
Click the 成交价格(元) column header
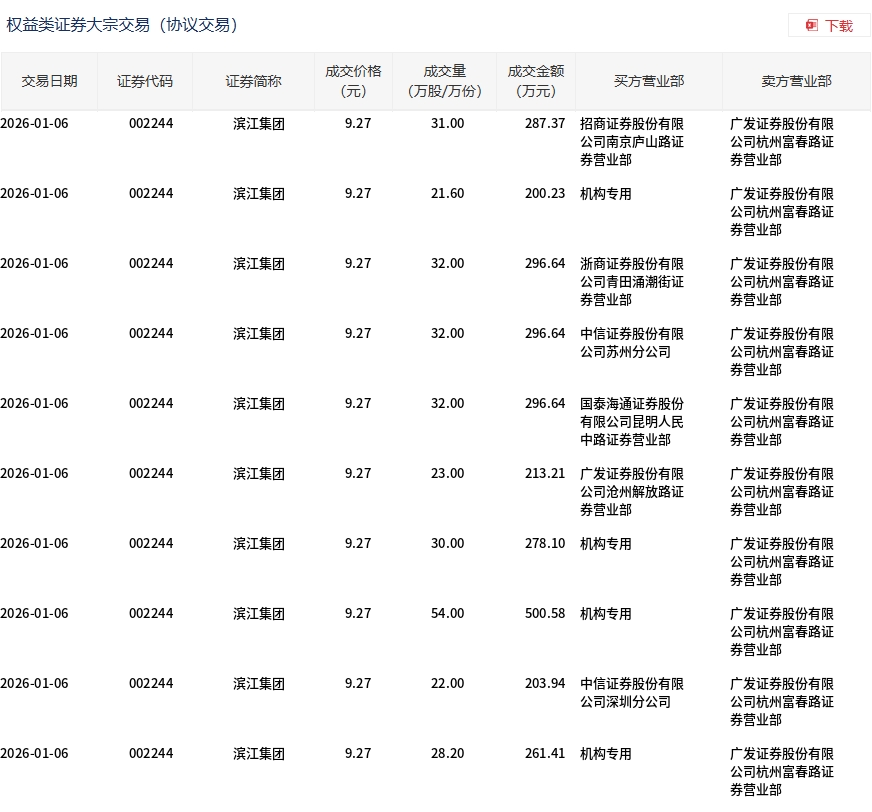[x=353, y=81]
